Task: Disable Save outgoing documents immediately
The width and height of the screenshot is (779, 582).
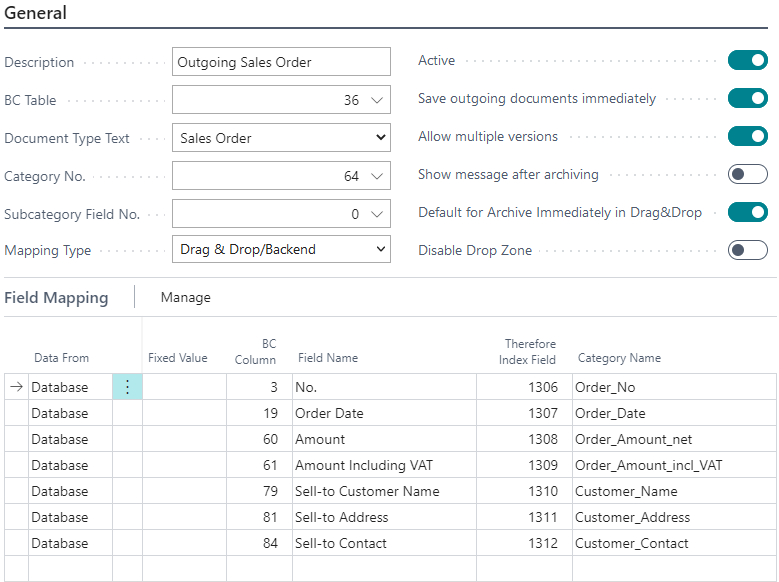Action: point(747,99)
